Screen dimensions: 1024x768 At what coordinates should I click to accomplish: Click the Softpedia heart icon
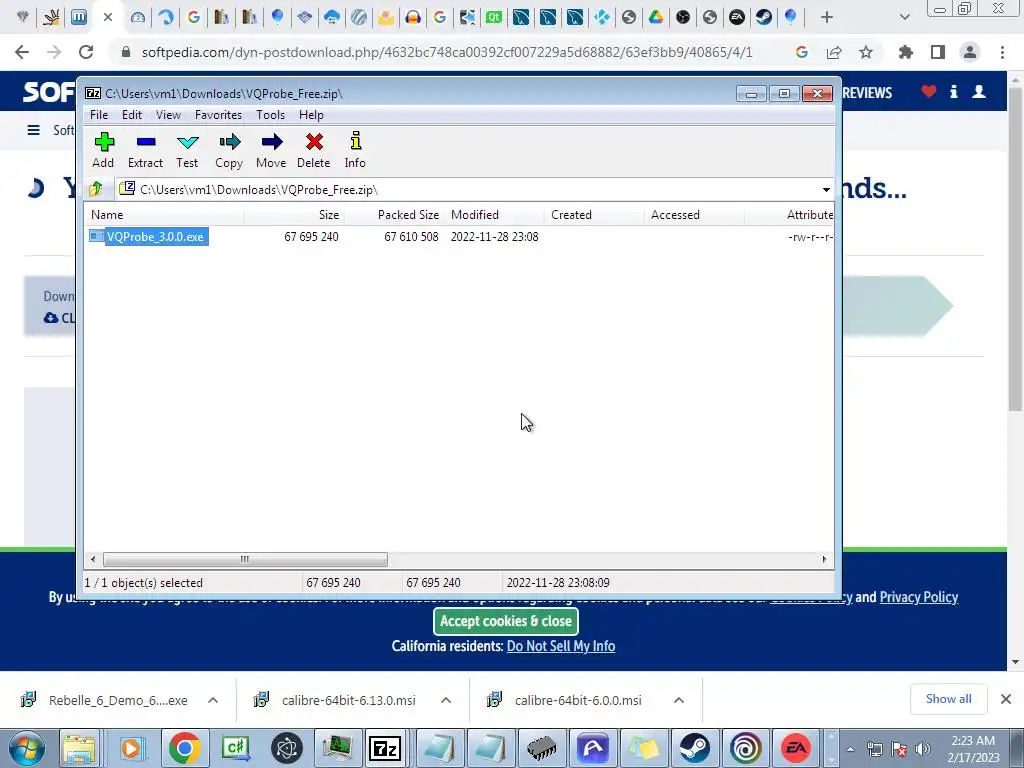(929, 91)
